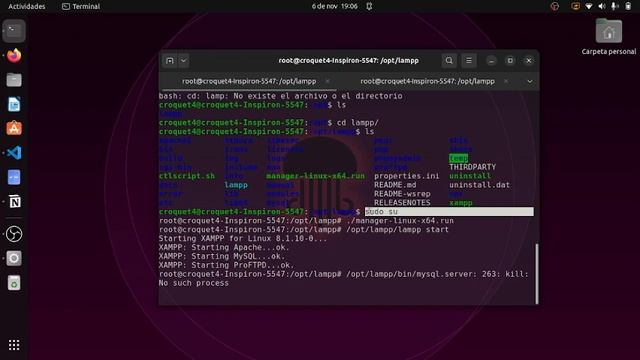Click 'README-wsrep' in the listing
Screen dimensions: 640x360
click(402, 194)
